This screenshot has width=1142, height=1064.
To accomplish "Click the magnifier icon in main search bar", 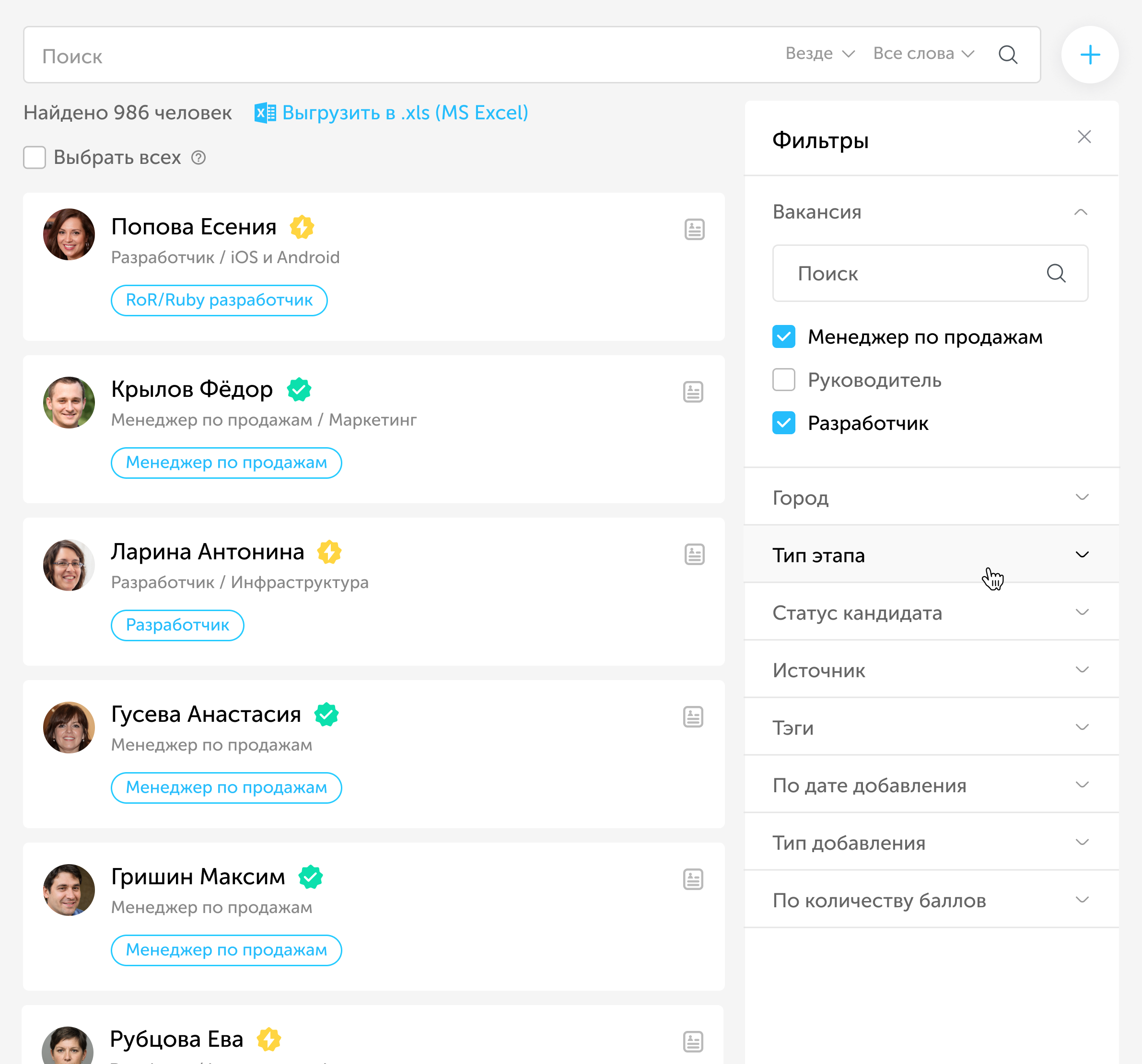I will pos(1008,55).
